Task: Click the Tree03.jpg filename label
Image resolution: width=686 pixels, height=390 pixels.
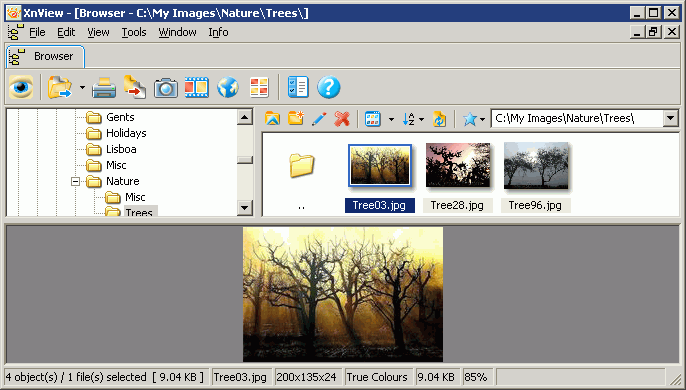Action: click(x=379, y=205)
